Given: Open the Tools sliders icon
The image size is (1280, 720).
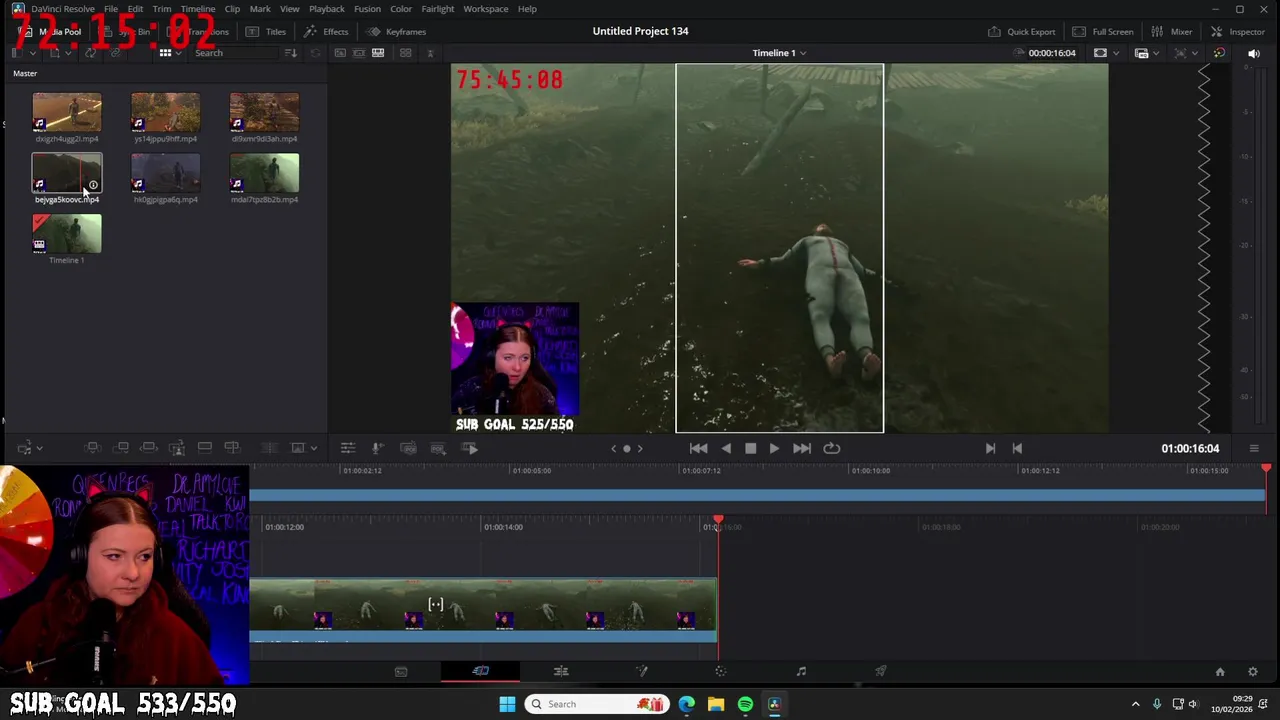Looking at the screenshot, I should [348, 448].
